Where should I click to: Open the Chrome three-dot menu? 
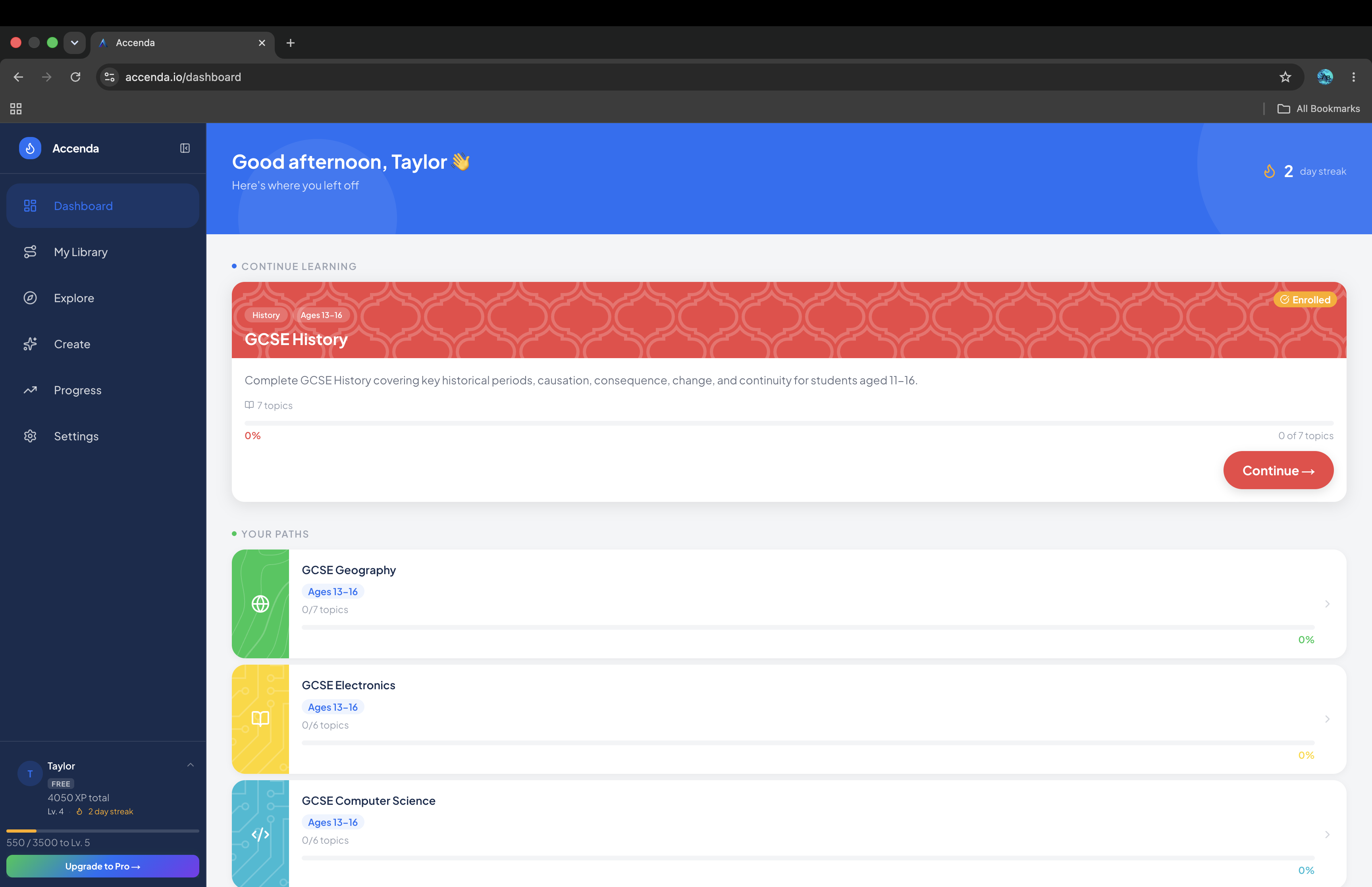(1354, 77)
